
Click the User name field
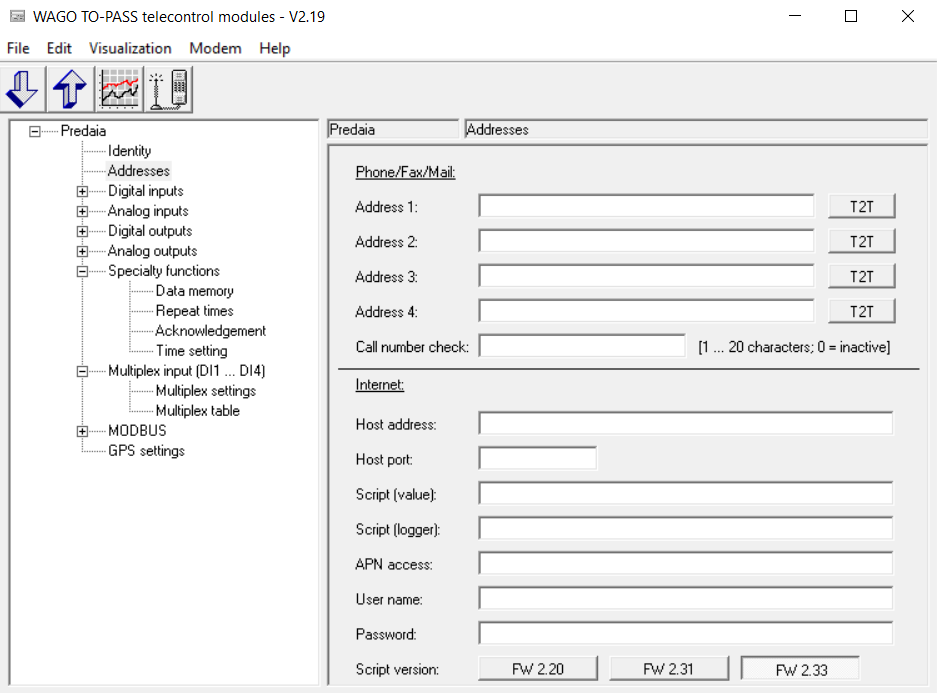685,599
